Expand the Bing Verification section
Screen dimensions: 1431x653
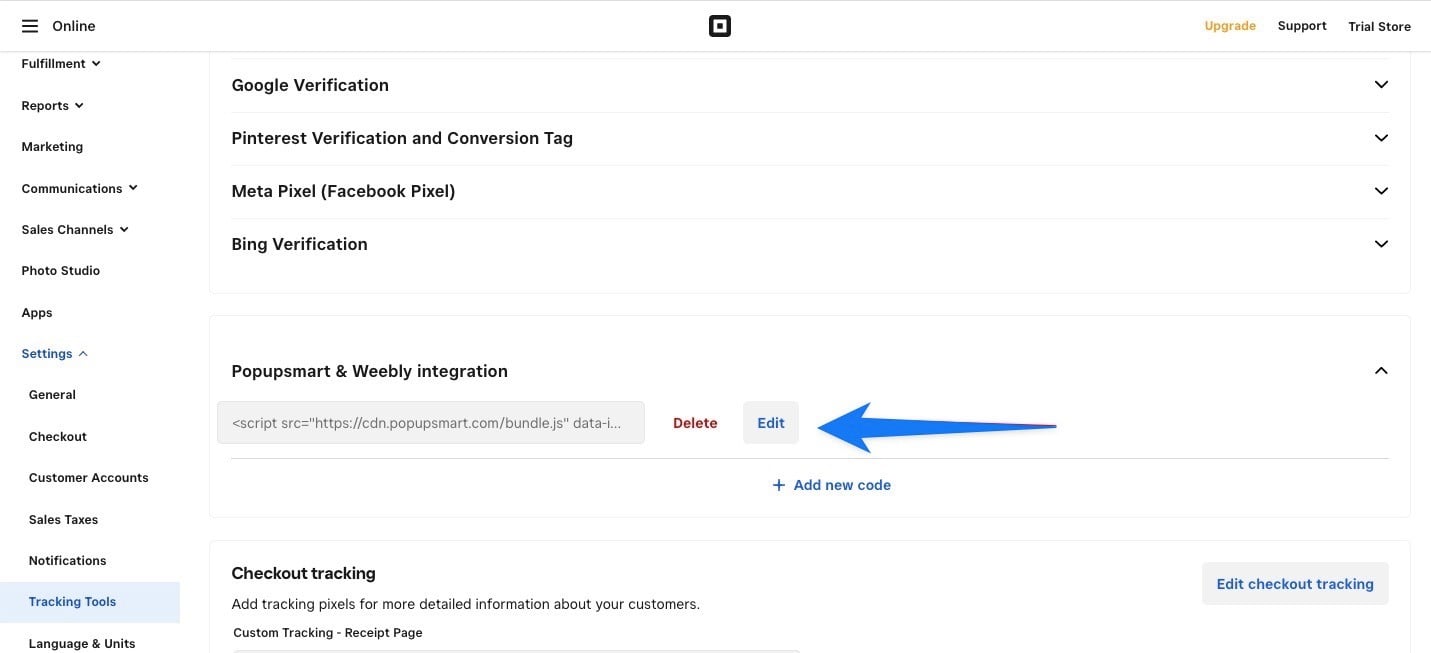click(1381, 244)
